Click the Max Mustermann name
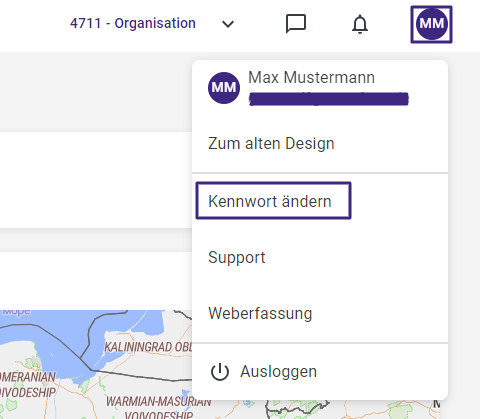Image resolution: width=480 pixels, height=419 pixels. (311, 77)
